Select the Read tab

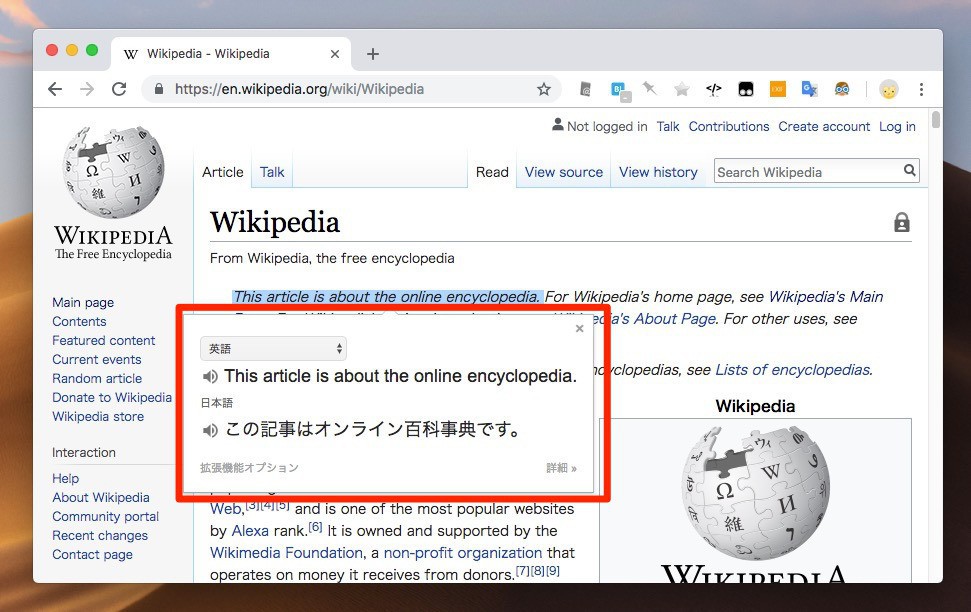(x=492, y=172)
